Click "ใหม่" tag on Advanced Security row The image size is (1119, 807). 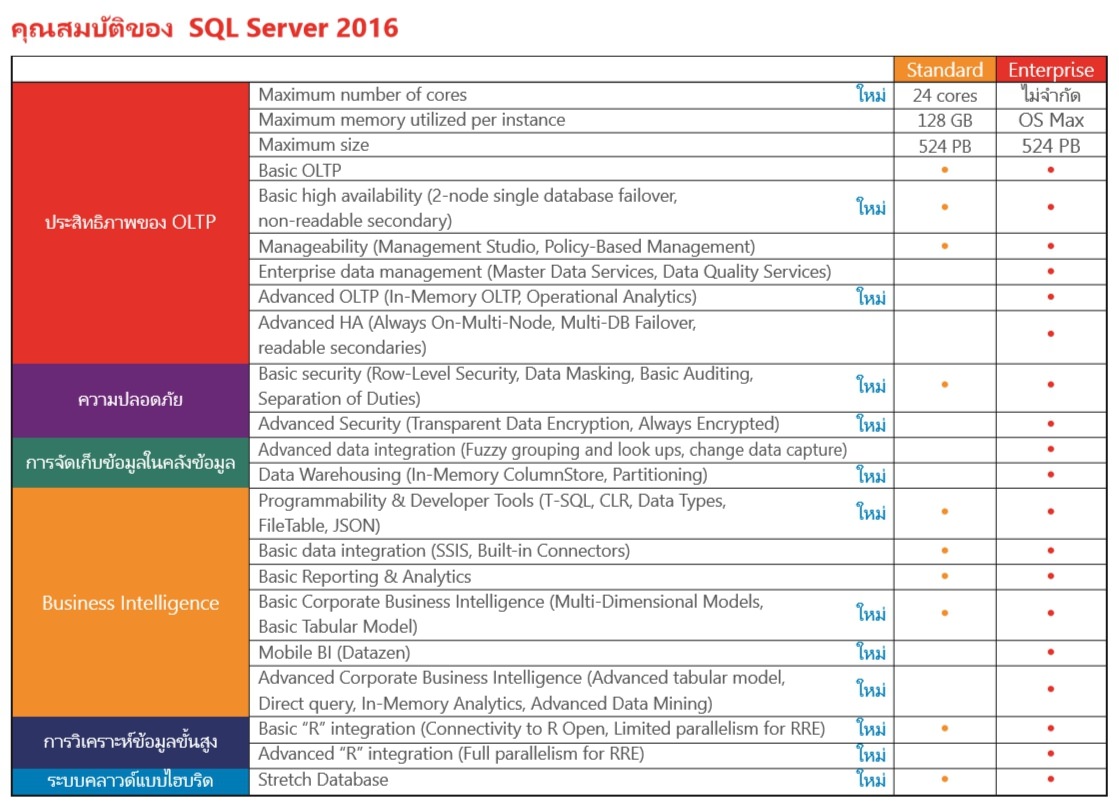click(871, 424)
